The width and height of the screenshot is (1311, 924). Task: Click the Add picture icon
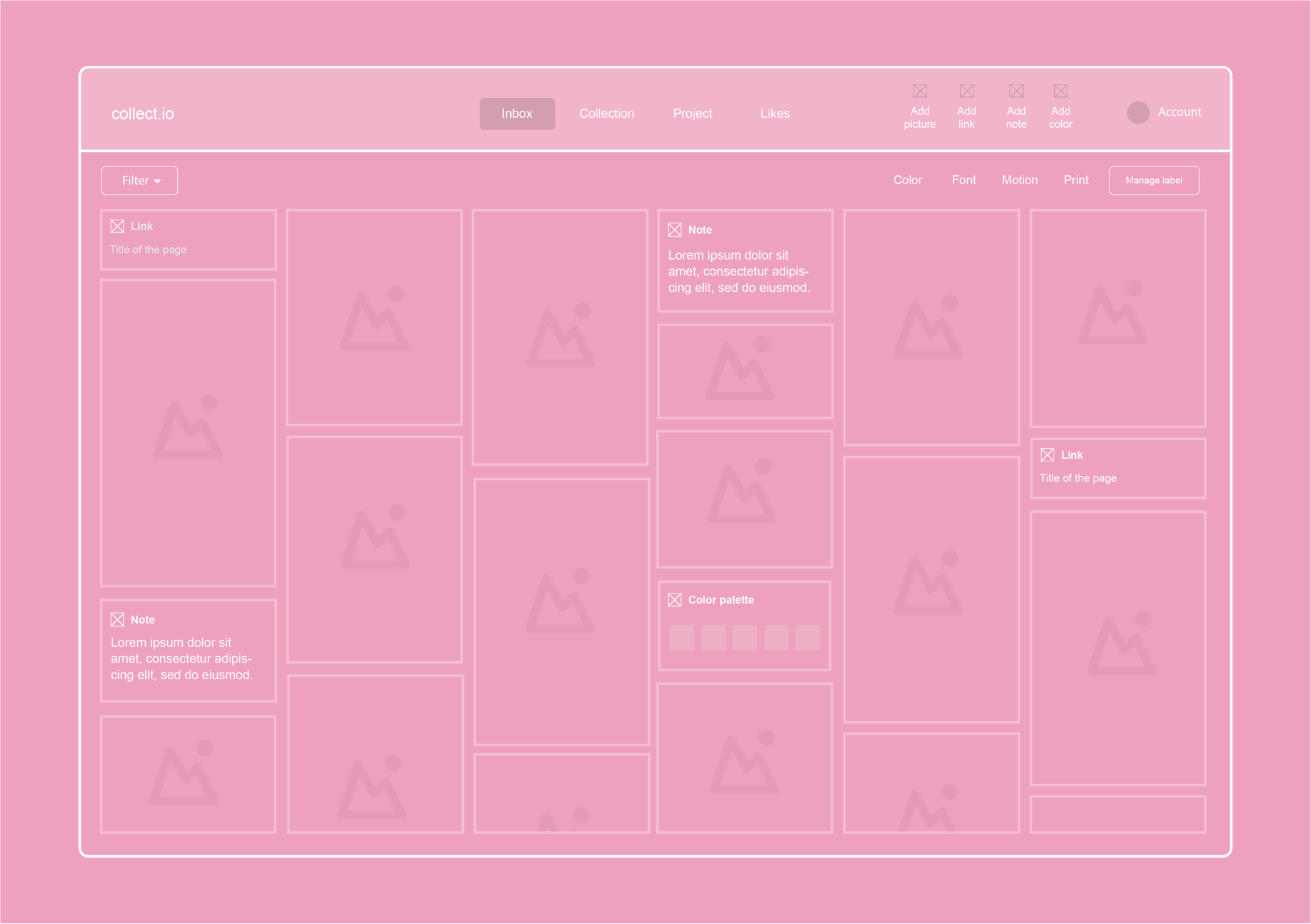tap(919, 90)
